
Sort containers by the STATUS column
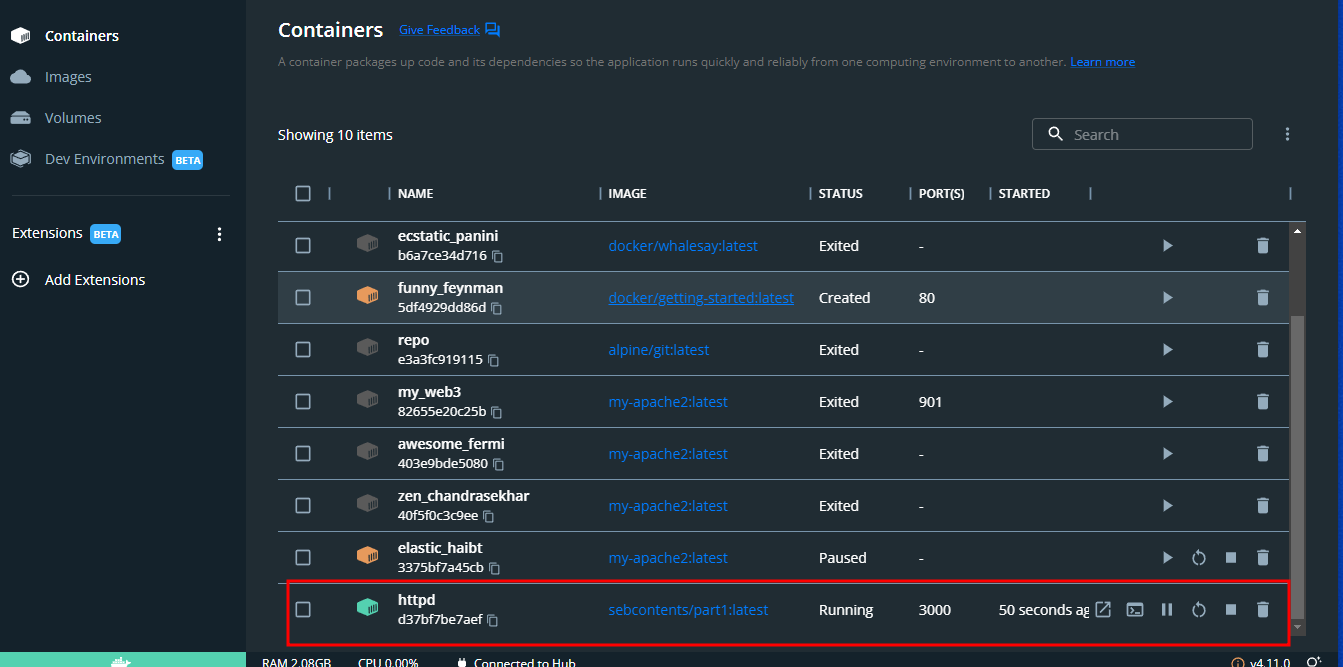(x=840, y=193)
